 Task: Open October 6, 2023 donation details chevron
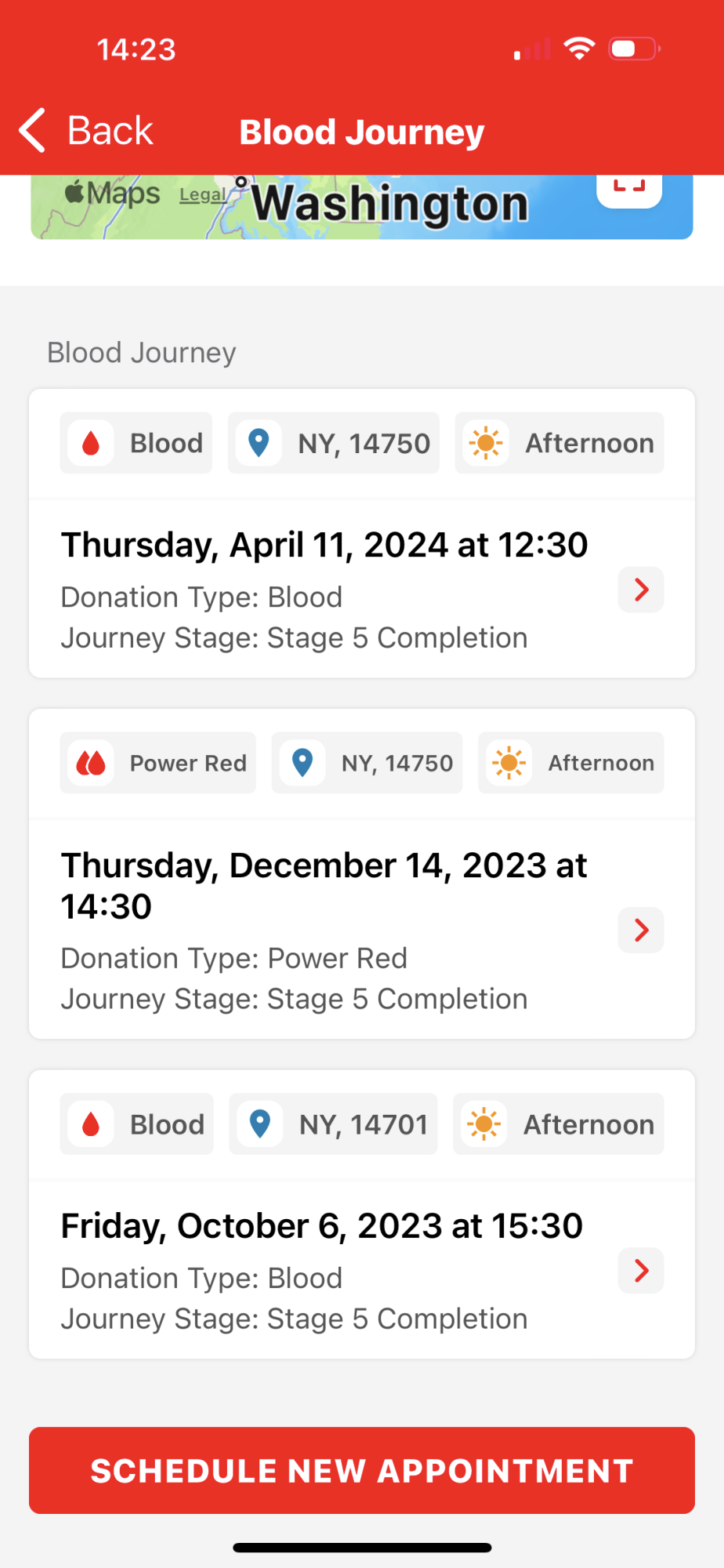pyautogui.click(x=641, y=1270)
